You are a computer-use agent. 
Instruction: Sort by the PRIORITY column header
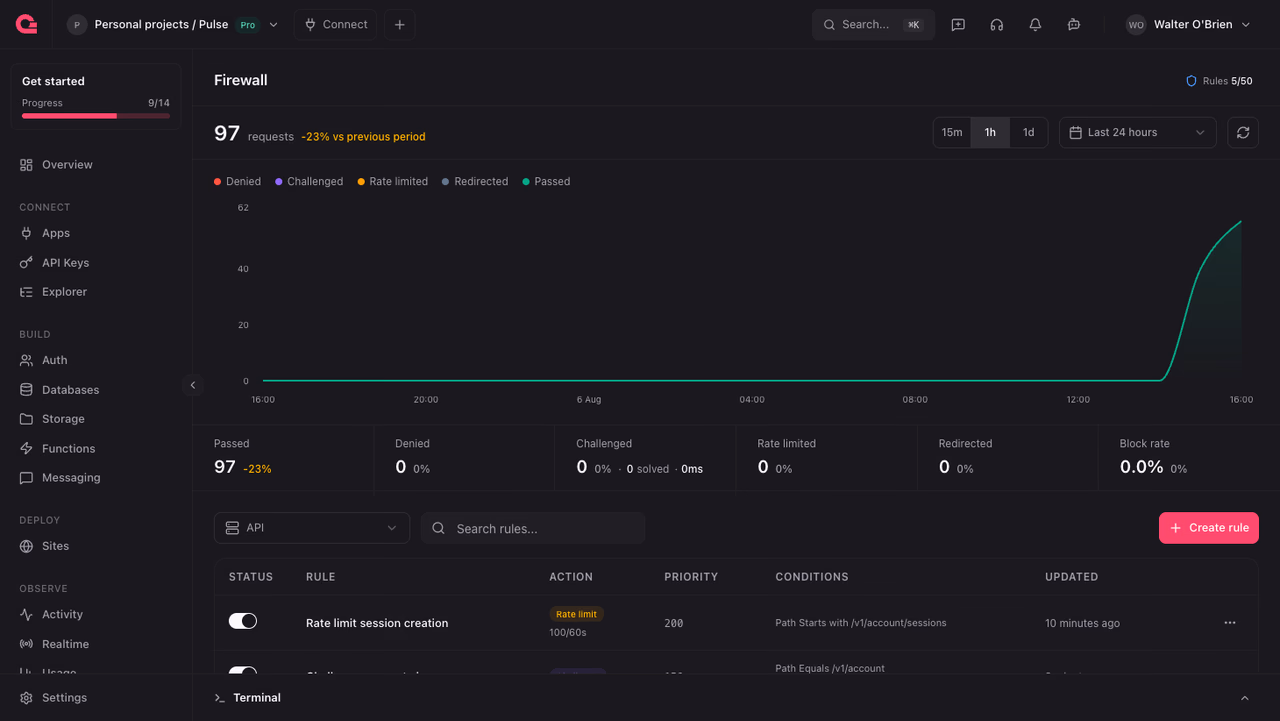point(691,577)
